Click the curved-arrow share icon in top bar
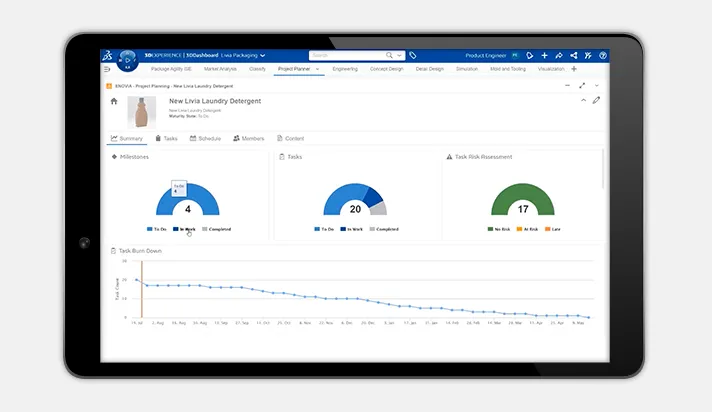The image size is (712, 412). coord(559,55)
